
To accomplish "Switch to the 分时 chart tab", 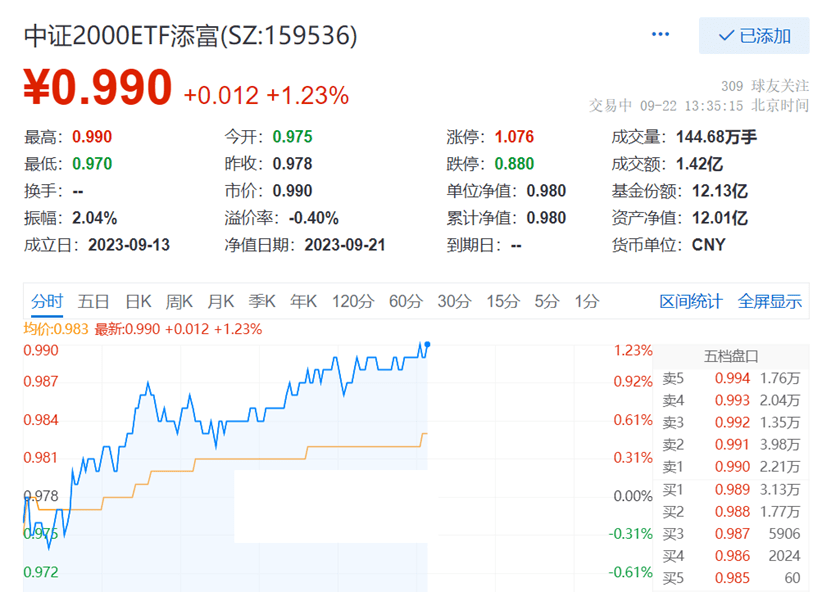I will tap(46, 301).
